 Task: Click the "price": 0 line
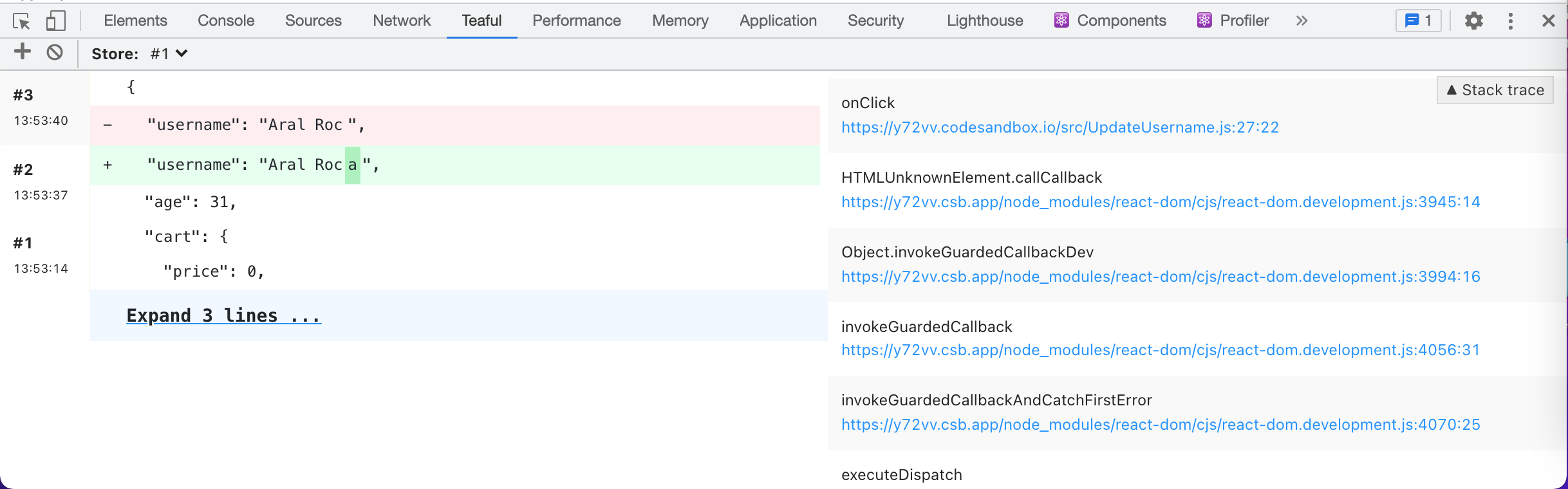214,272
